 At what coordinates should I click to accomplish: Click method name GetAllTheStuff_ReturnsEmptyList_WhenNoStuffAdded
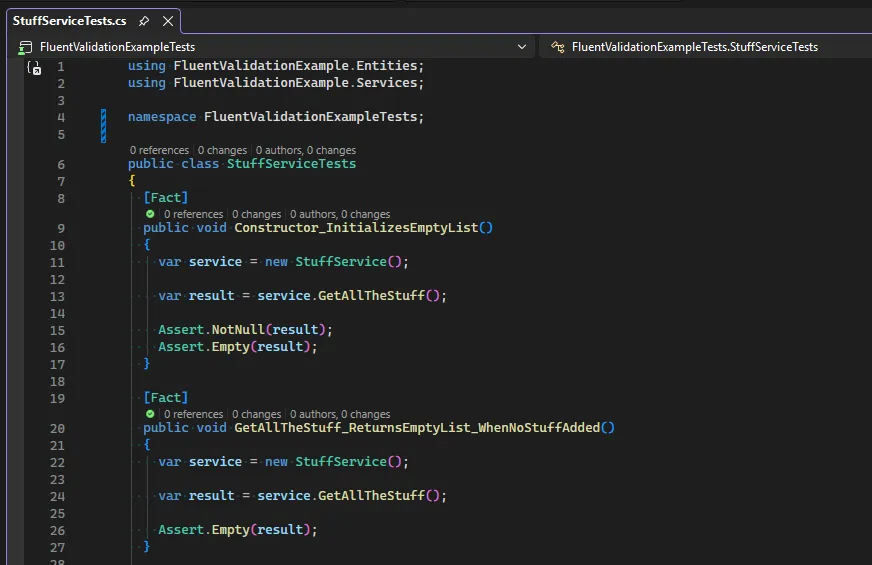(417, 428)
